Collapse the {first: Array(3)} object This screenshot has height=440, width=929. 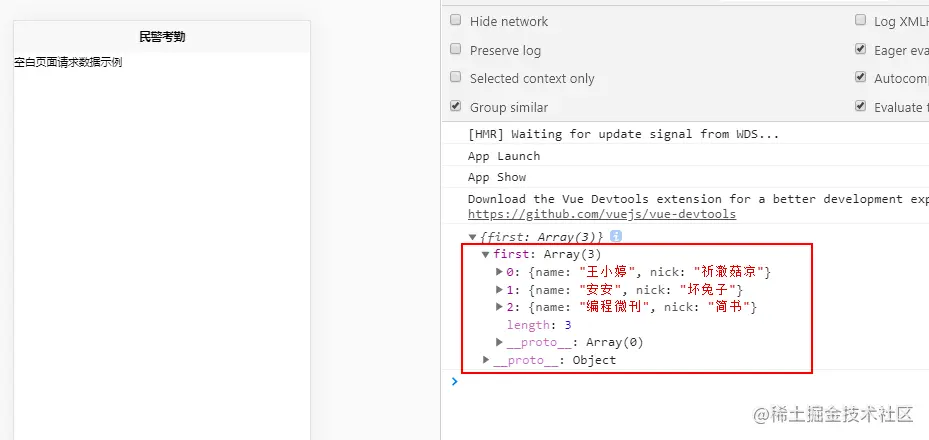pyautogui.click(x=472, y=237)
